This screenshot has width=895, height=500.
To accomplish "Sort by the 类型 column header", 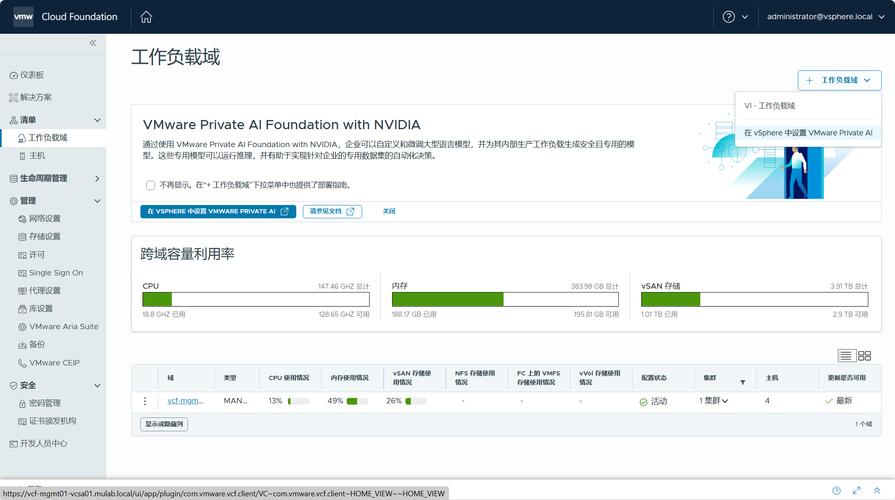I will click(x=230, y=378).
